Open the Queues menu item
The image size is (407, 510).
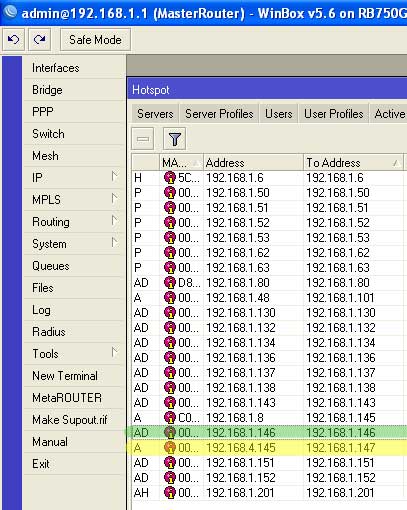coord(73,266)
